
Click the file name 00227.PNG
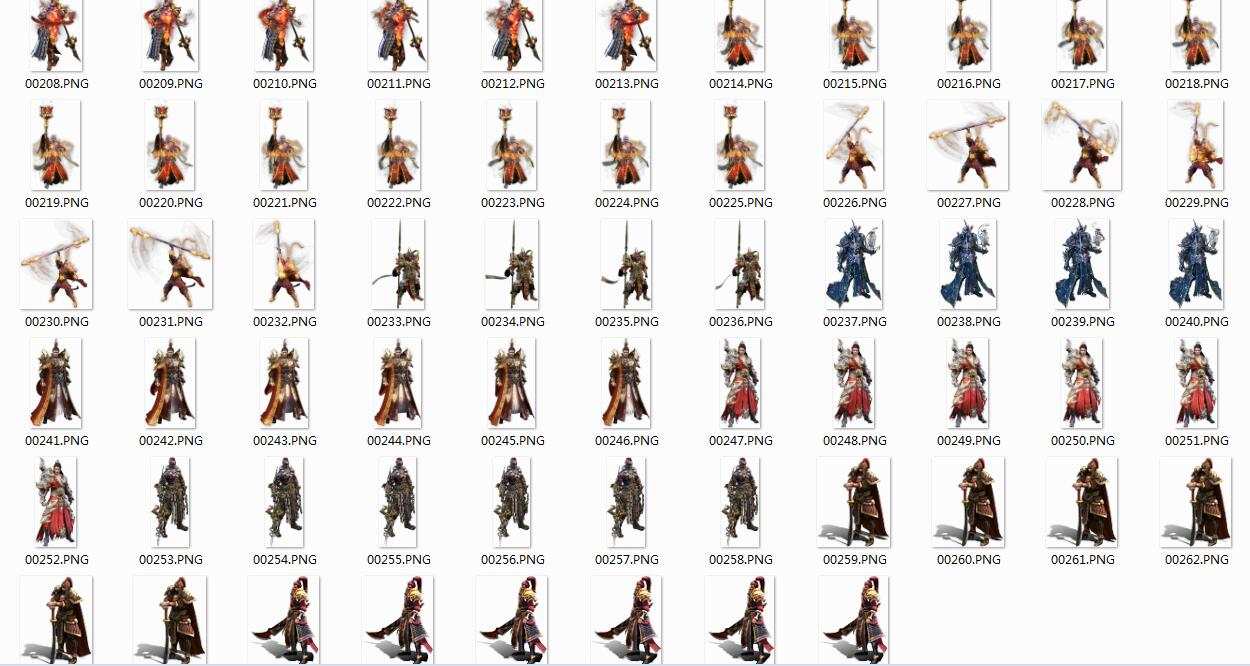[x=969, y=203]
